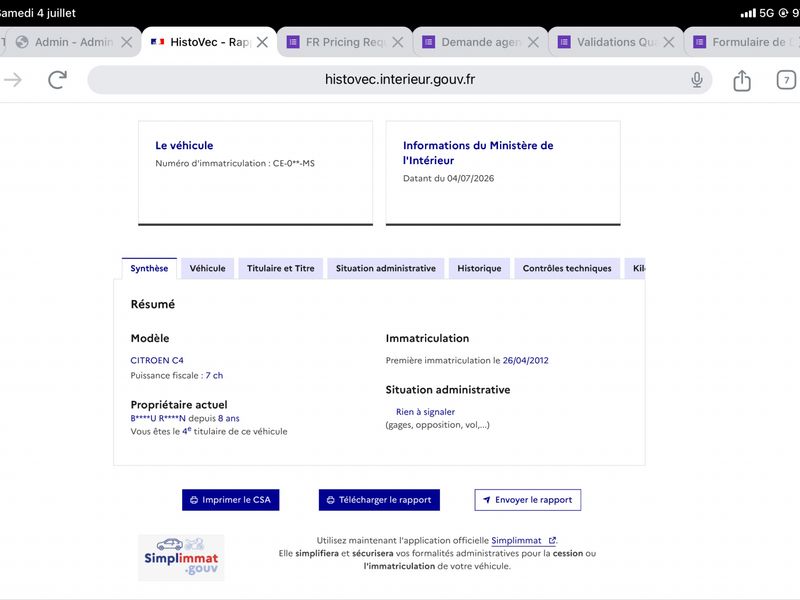Click the form icon on Formulaire de tab

699,42
